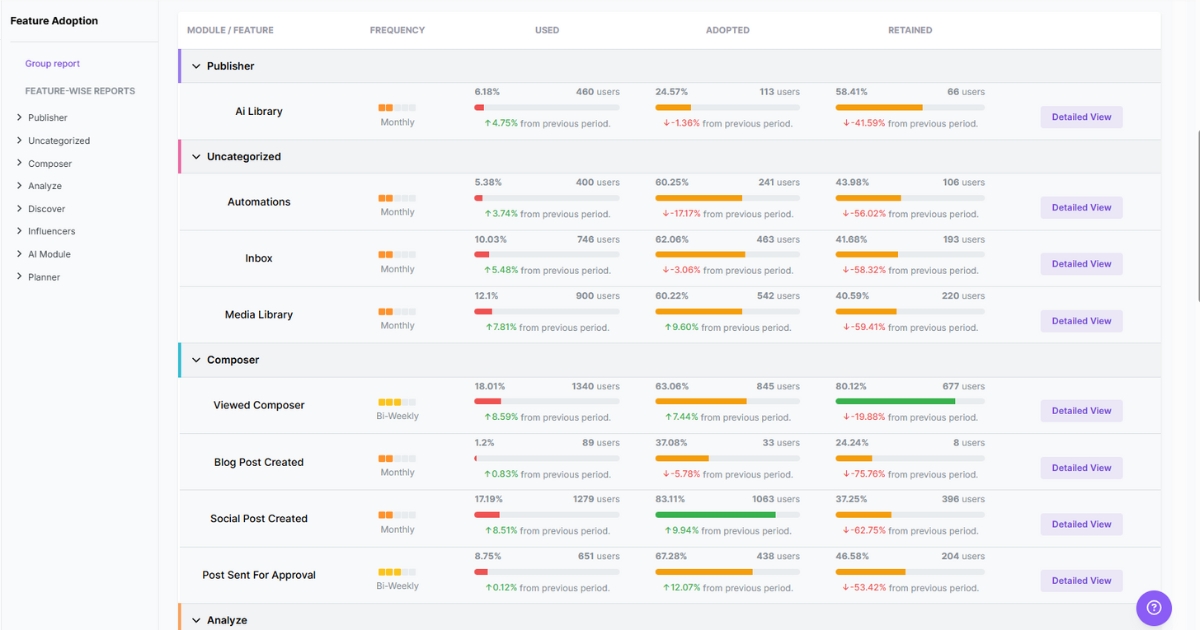1200x630 pixels.
Task: Click Detailed View for Social Post Created
Action: 1081,523
